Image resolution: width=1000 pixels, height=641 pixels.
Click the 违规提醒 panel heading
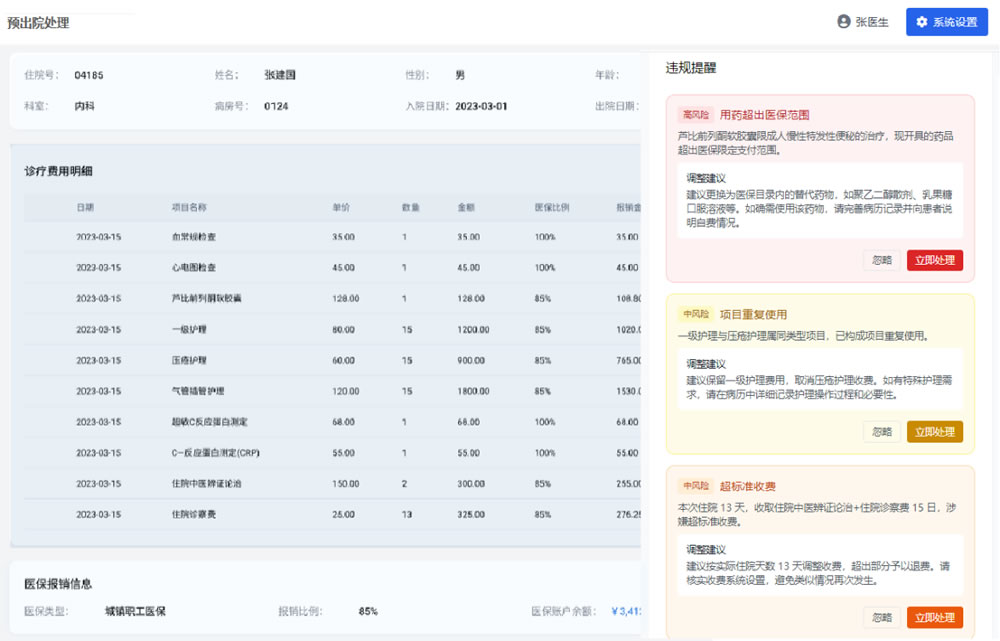tap(691, 68)
